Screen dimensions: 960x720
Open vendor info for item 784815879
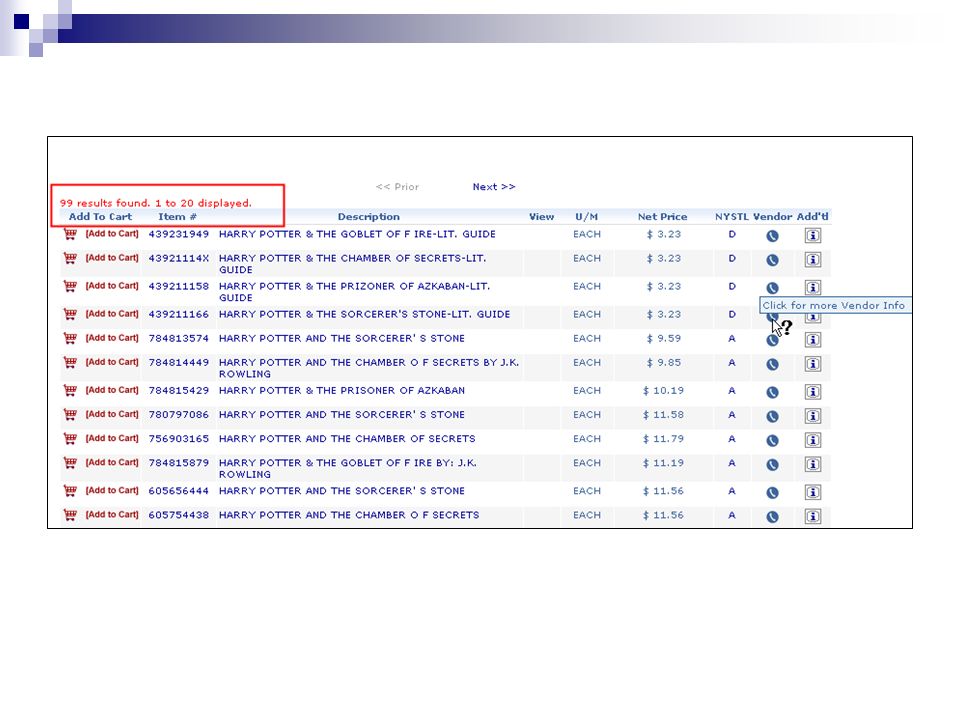773,465
